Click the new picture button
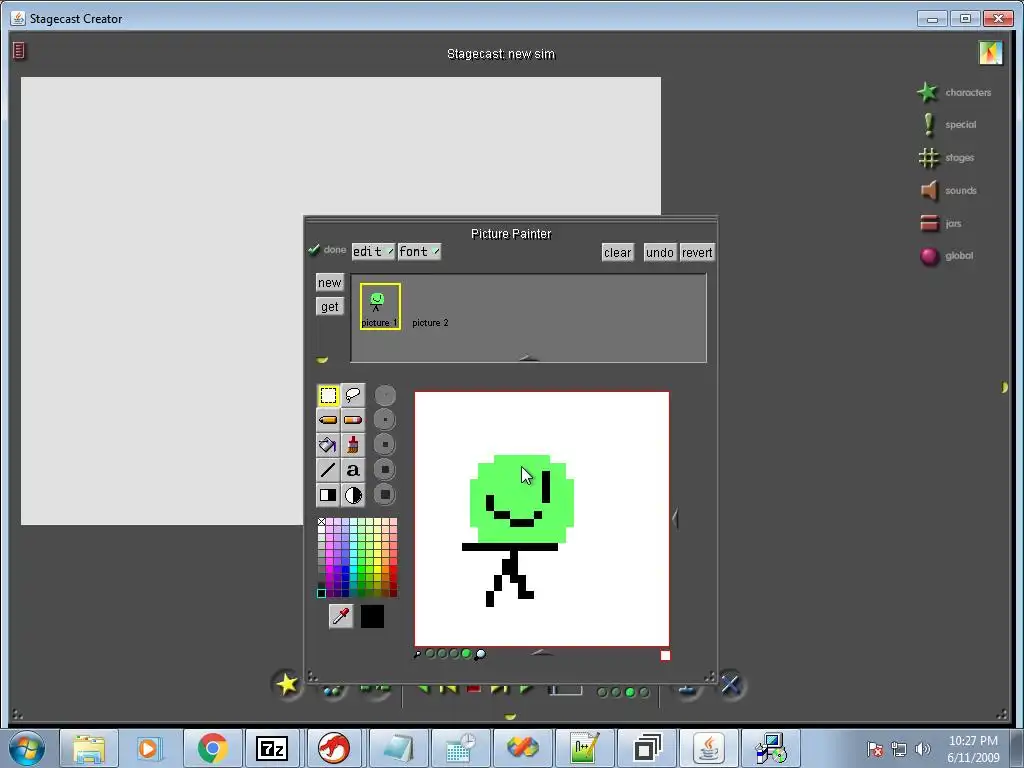 click(x=329, y=283)
